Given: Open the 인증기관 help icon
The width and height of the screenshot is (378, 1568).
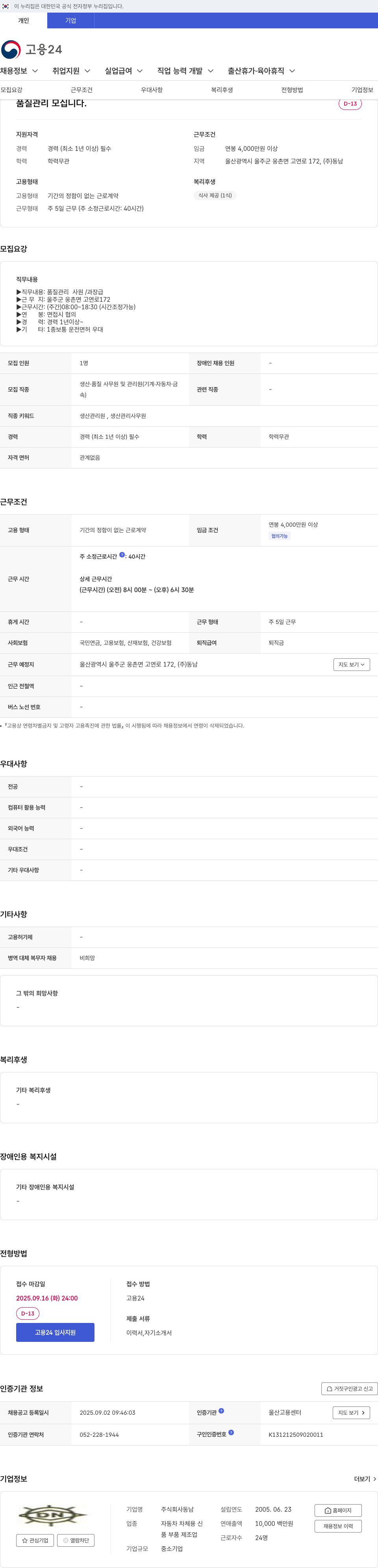Looking at the screenshot, I should pos(222,1411).
